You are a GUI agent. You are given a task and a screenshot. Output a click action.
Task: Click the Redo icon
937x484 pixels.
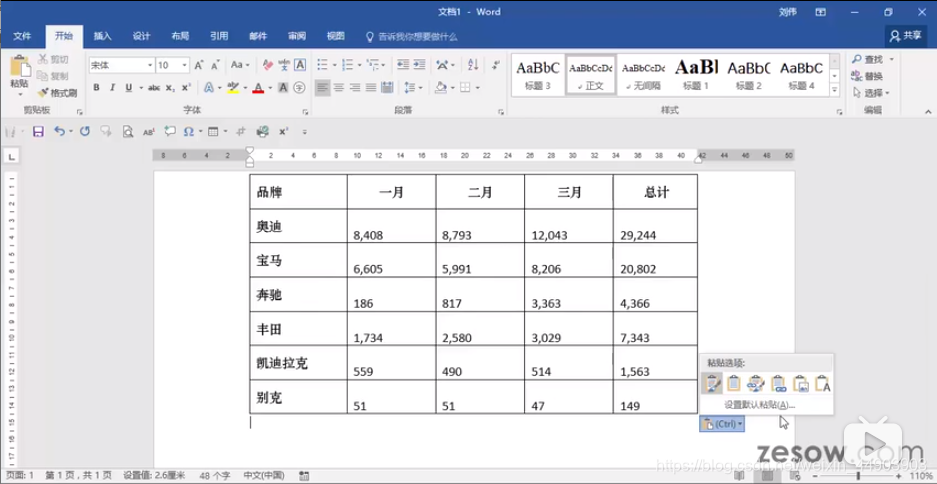85,131
